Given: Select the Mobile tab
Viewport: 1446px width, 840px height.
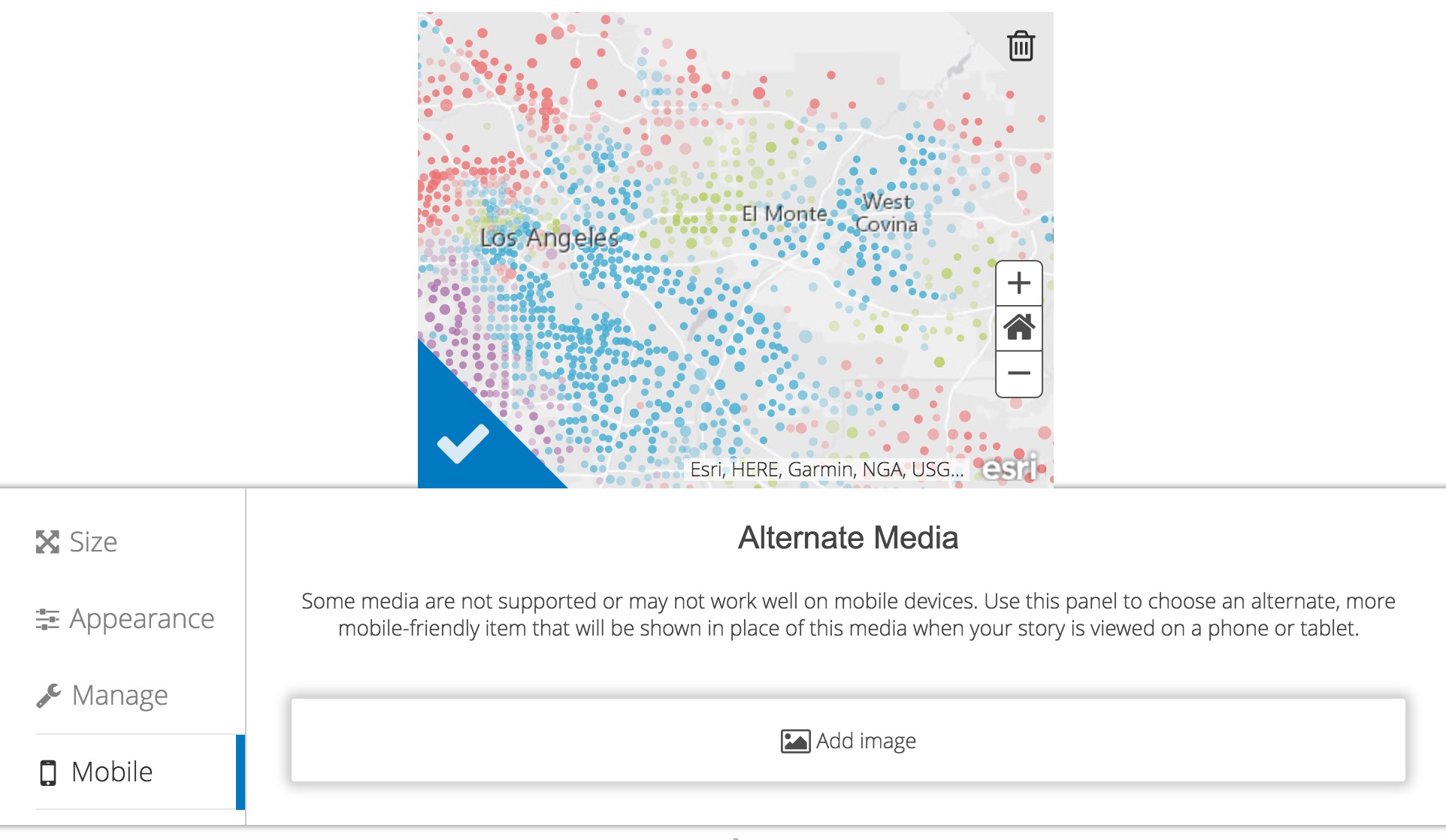Looking at the screenshot, I should point(112,772).
